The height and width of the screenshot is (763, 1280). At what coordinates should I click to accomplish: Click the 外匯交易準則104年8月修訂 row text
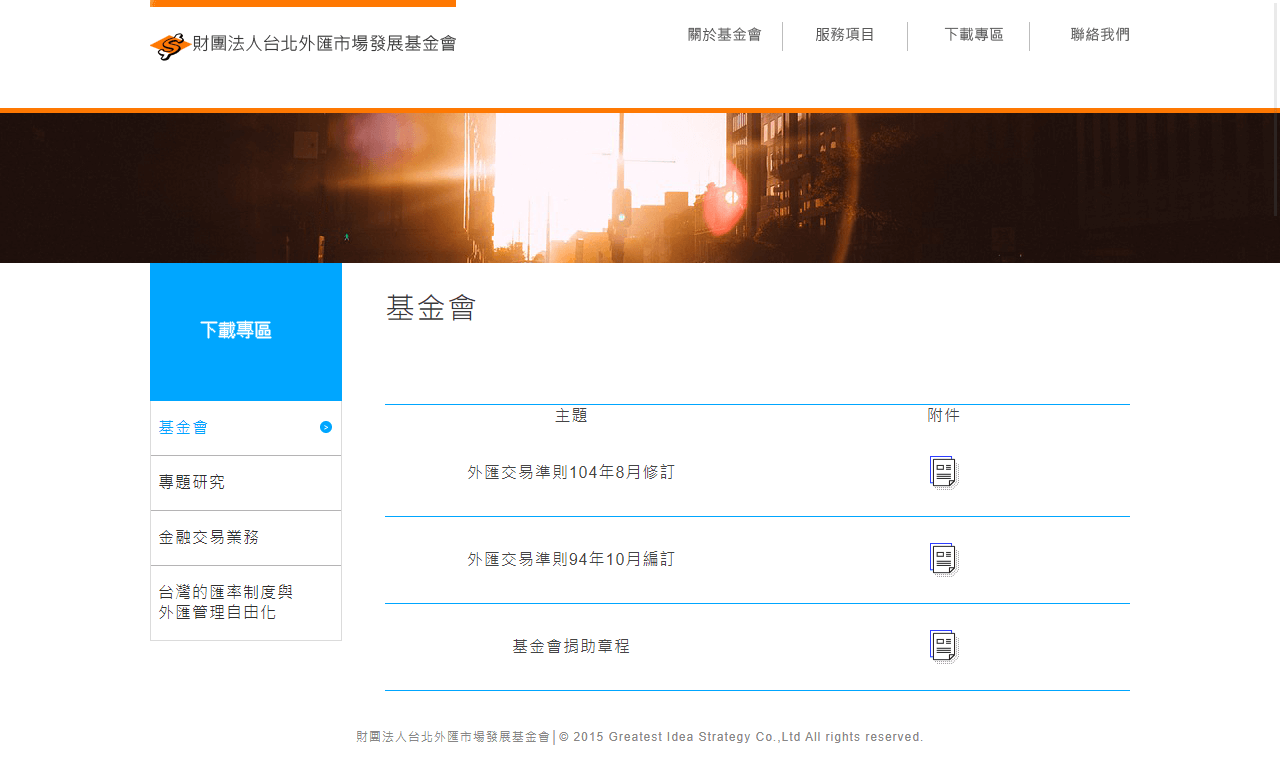571,472
